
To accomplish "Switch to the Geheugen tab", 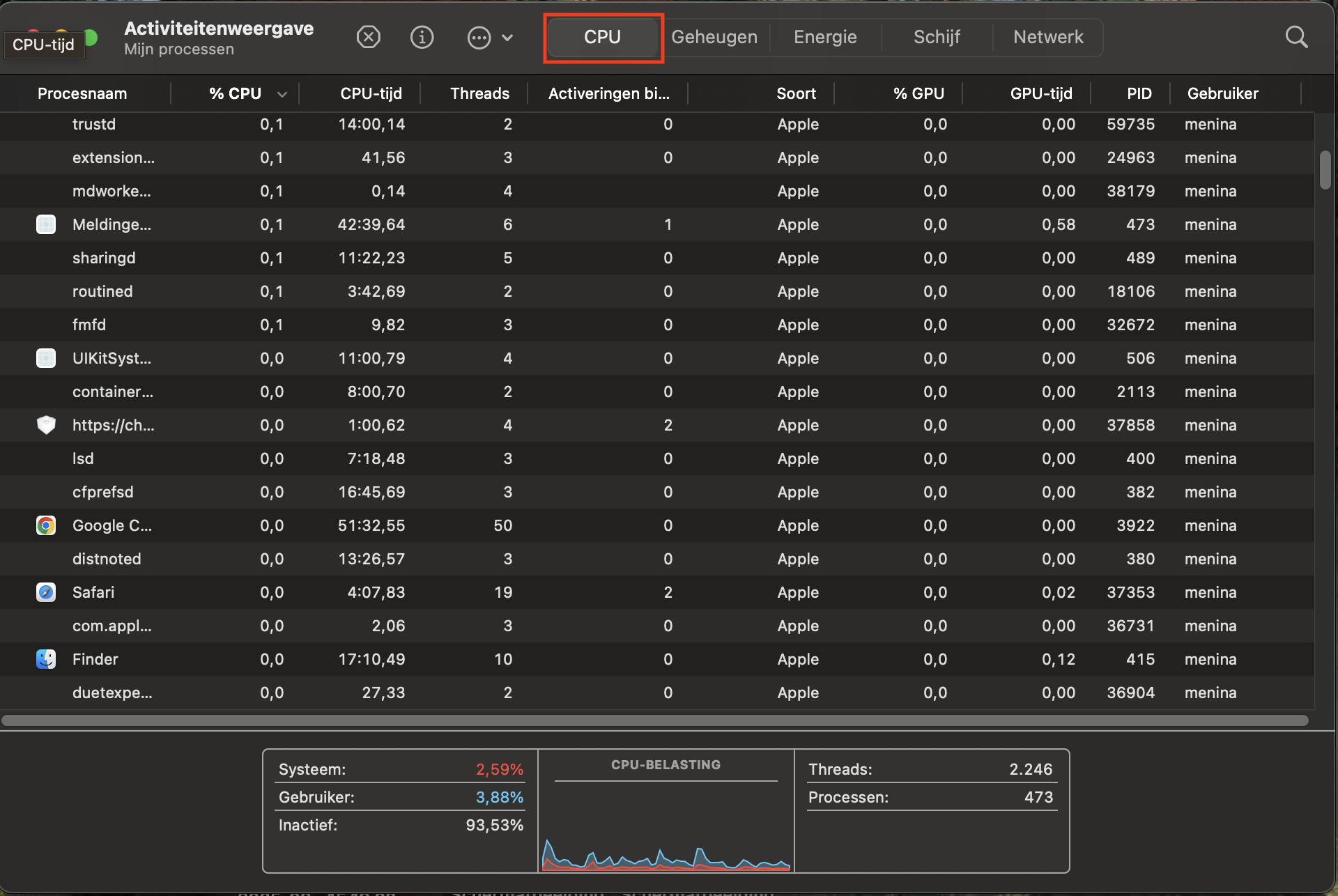I will coord(714,37).
